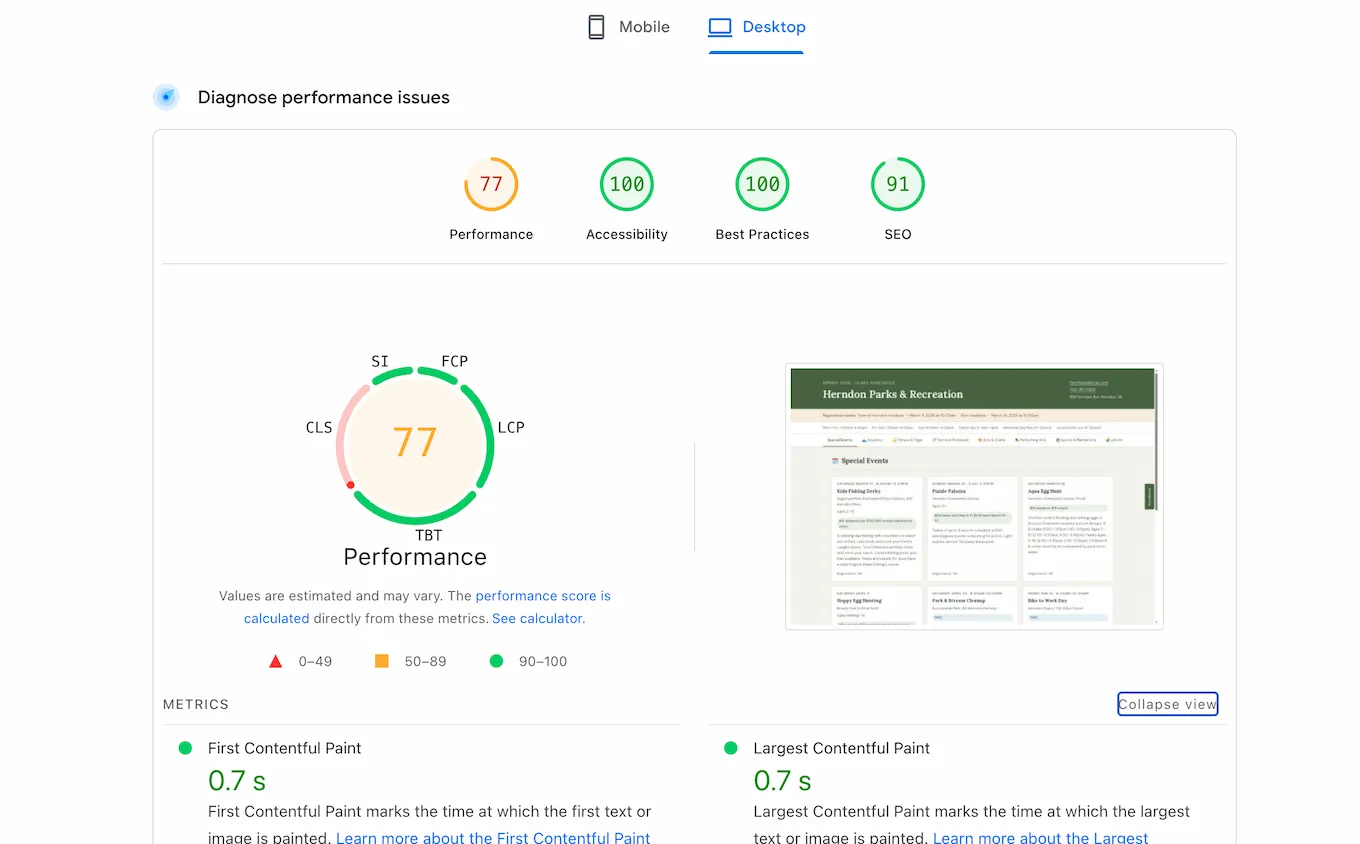Click the green dot beside First Contentful Paint
This screenshot has height=844, width=1360.
pos(185,747)
